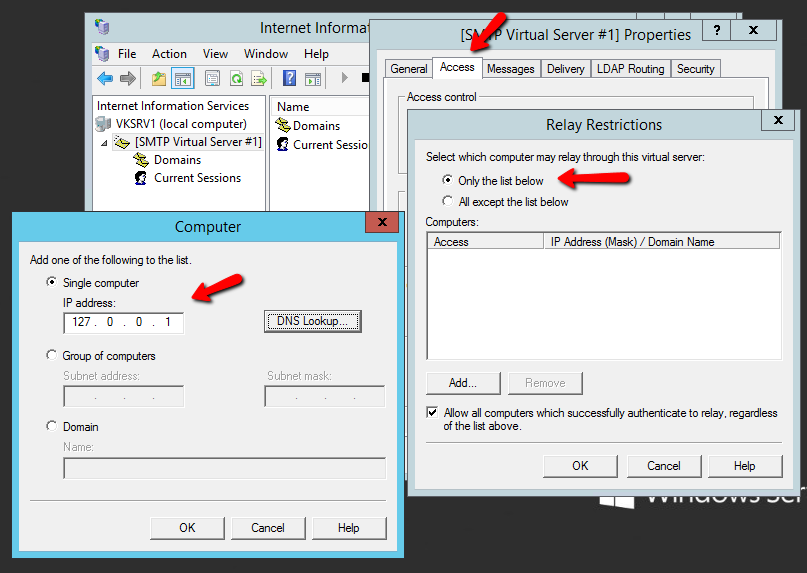Click the green Refresh icon in IIS toolbar

pos(236,79)
